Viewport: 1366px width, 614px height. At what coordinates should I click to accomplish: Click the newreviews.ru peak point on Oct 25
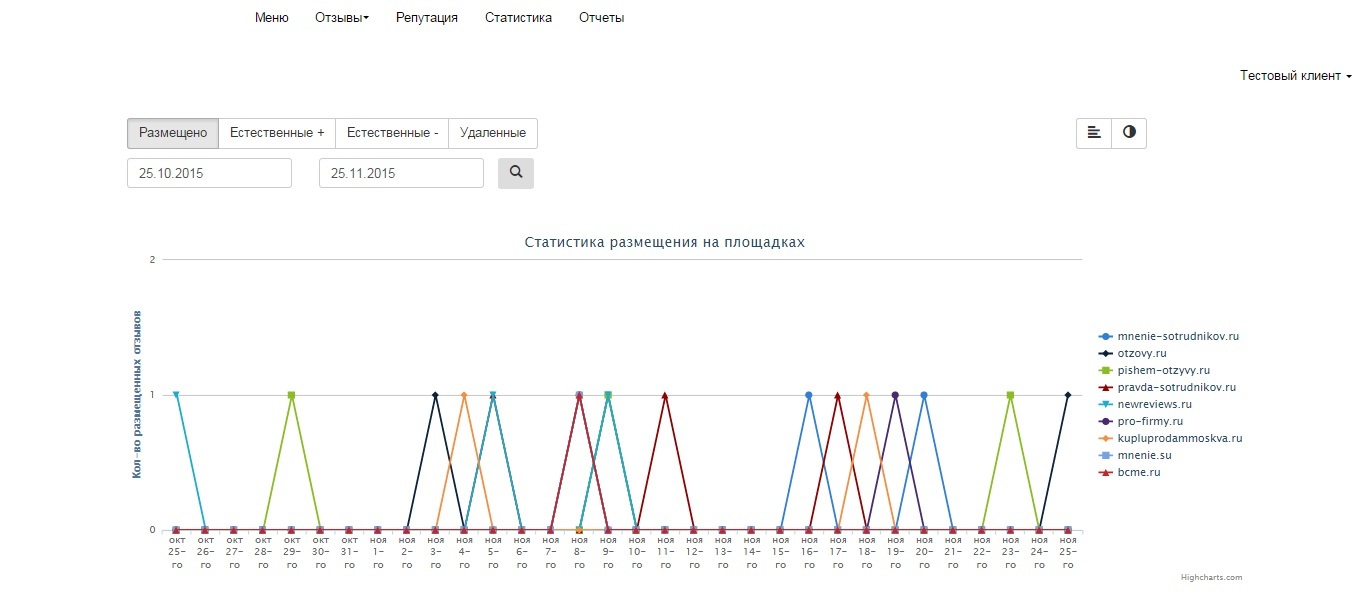coord(176,395)
